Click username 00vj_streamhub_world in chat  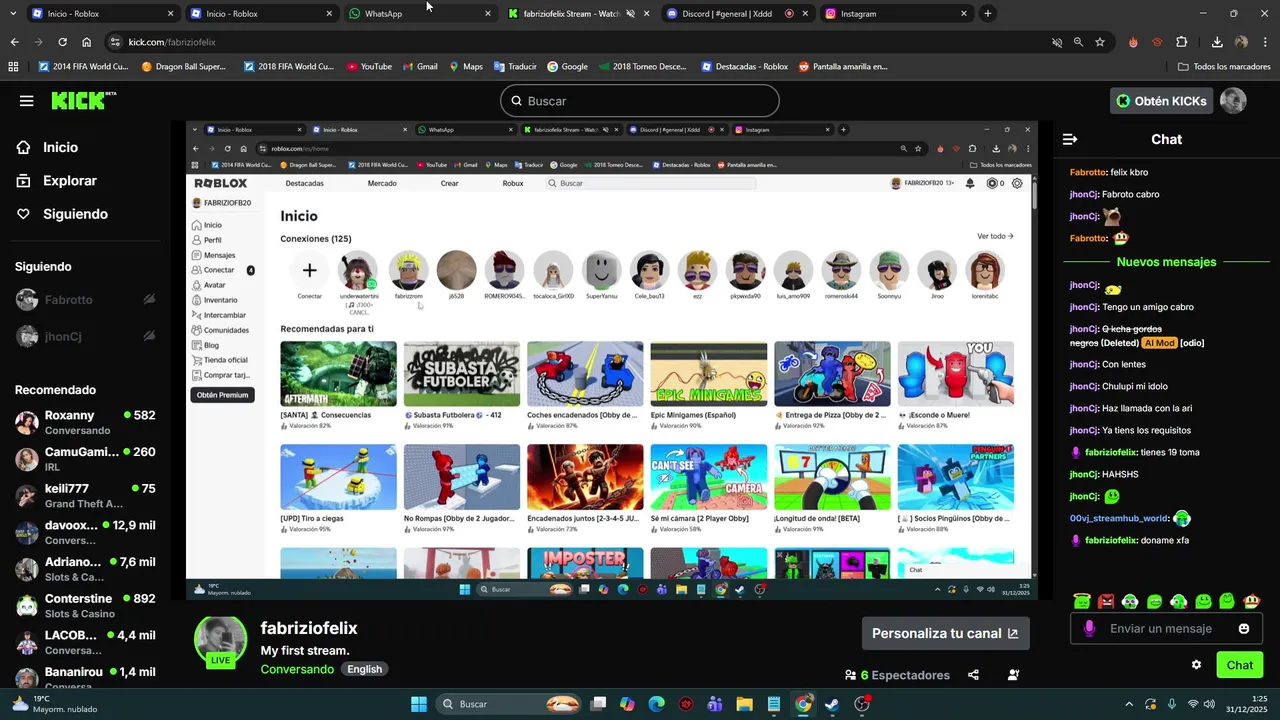tap(1119, 518)
